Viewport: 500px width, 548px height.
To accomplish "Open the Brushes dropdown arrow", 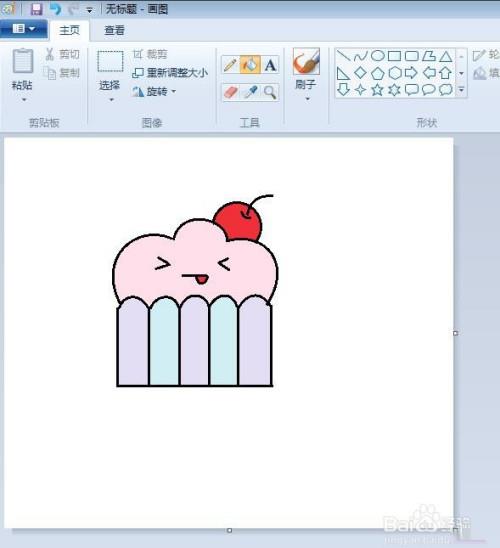I will click(307, 99).
